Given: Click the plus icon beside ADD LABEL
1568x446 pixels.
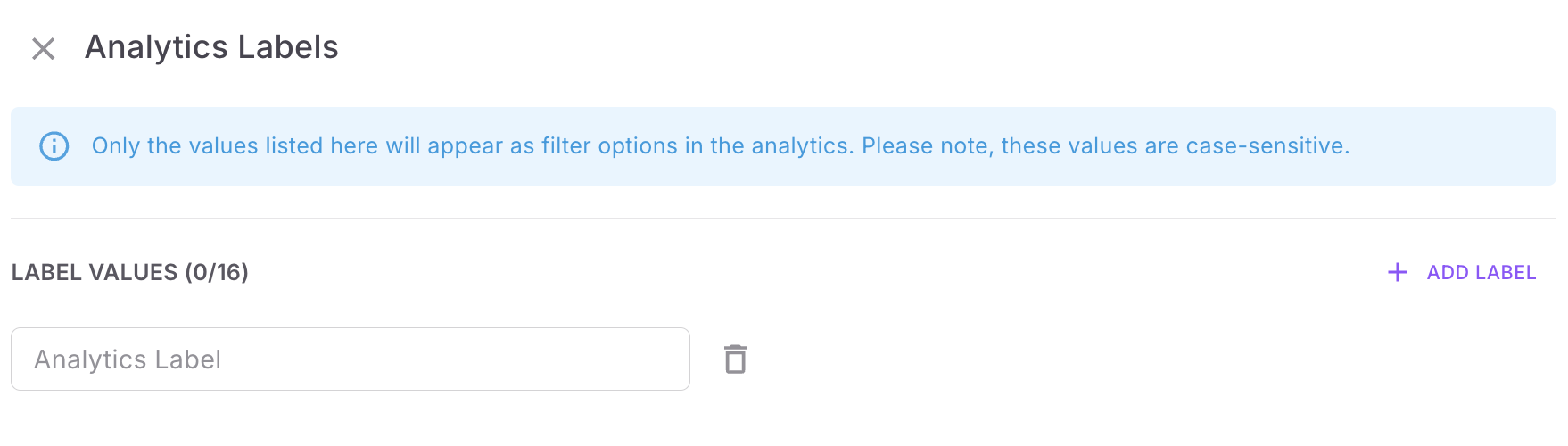Looking at the screenshot, I should [x=1398, y=272].
